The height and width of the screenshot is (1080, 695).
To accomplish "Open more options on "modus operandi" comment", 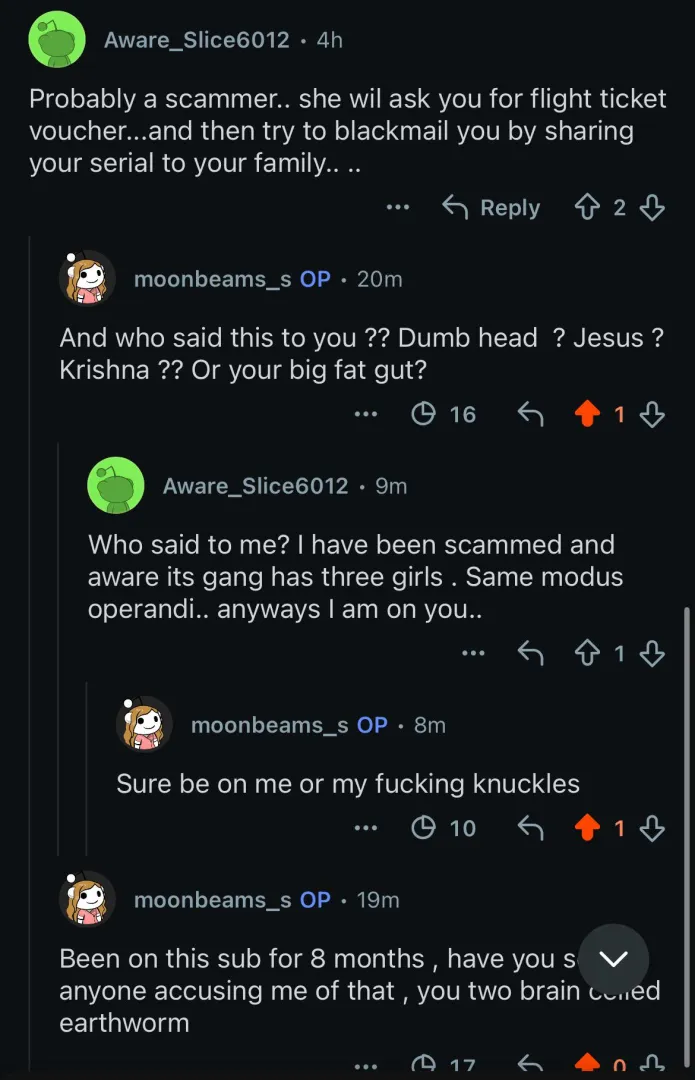I will 473,654.
